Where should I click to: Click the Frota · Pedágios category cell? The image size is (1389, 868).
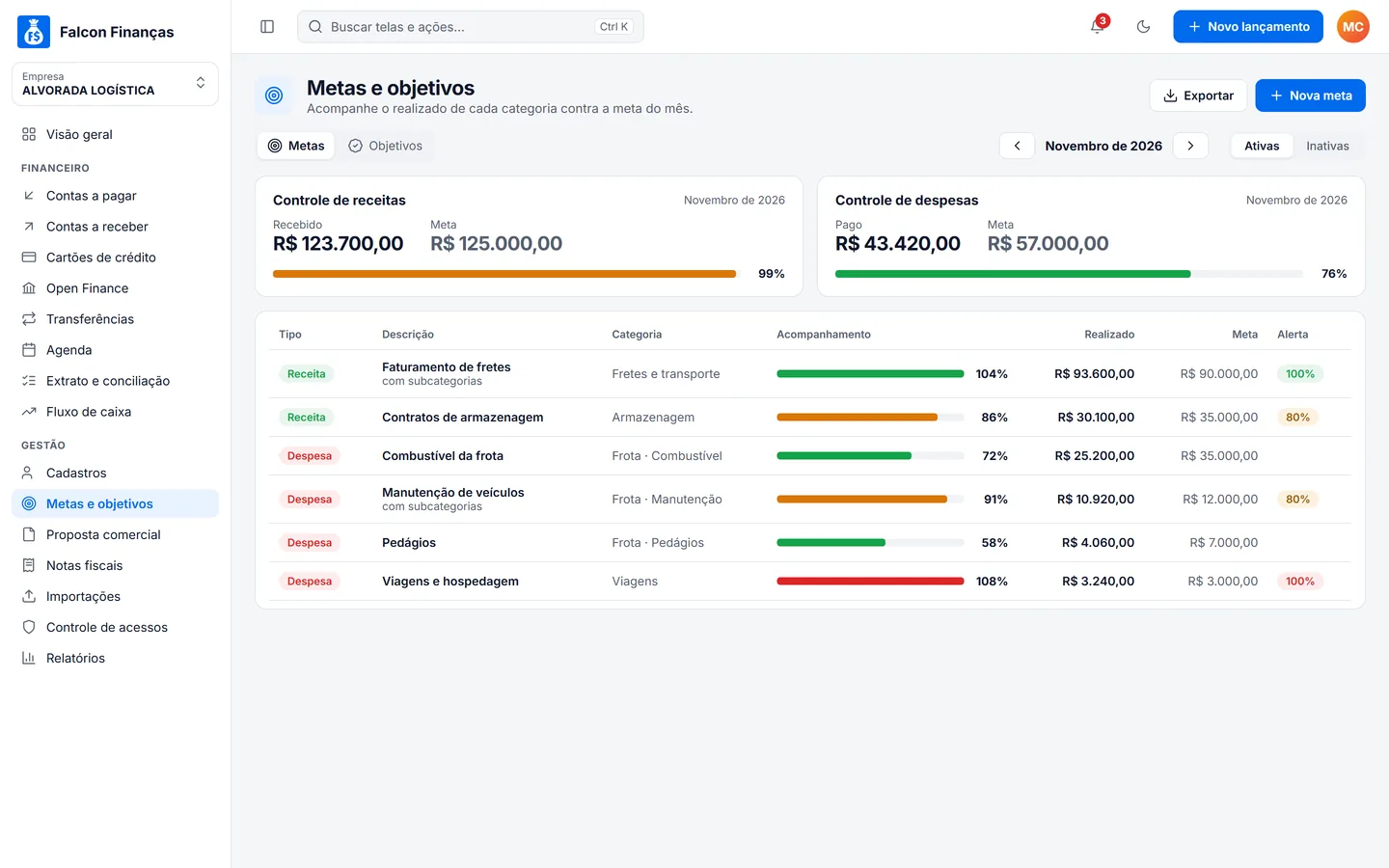658,543
